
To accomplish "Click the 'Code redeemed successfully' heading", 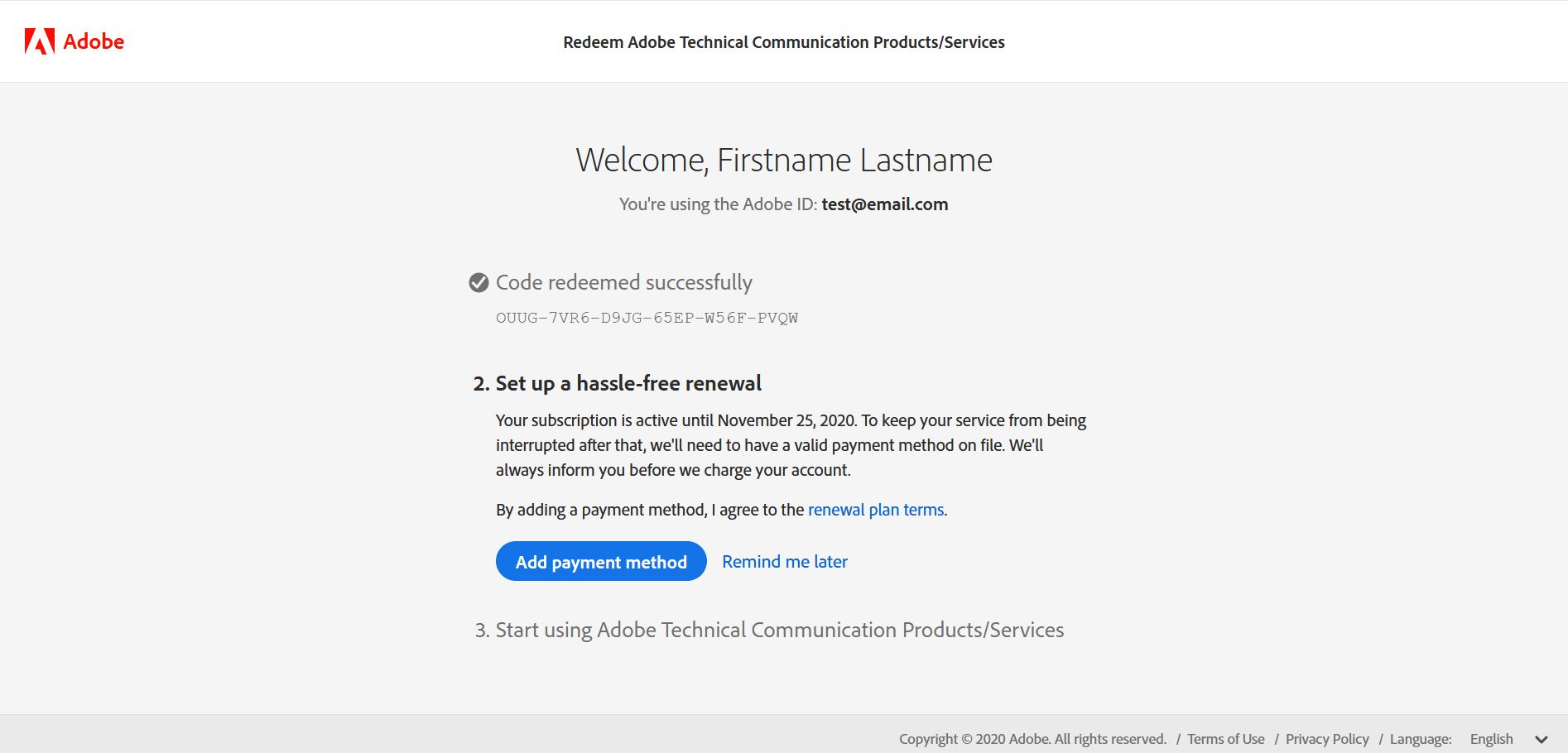I will 624,283.
